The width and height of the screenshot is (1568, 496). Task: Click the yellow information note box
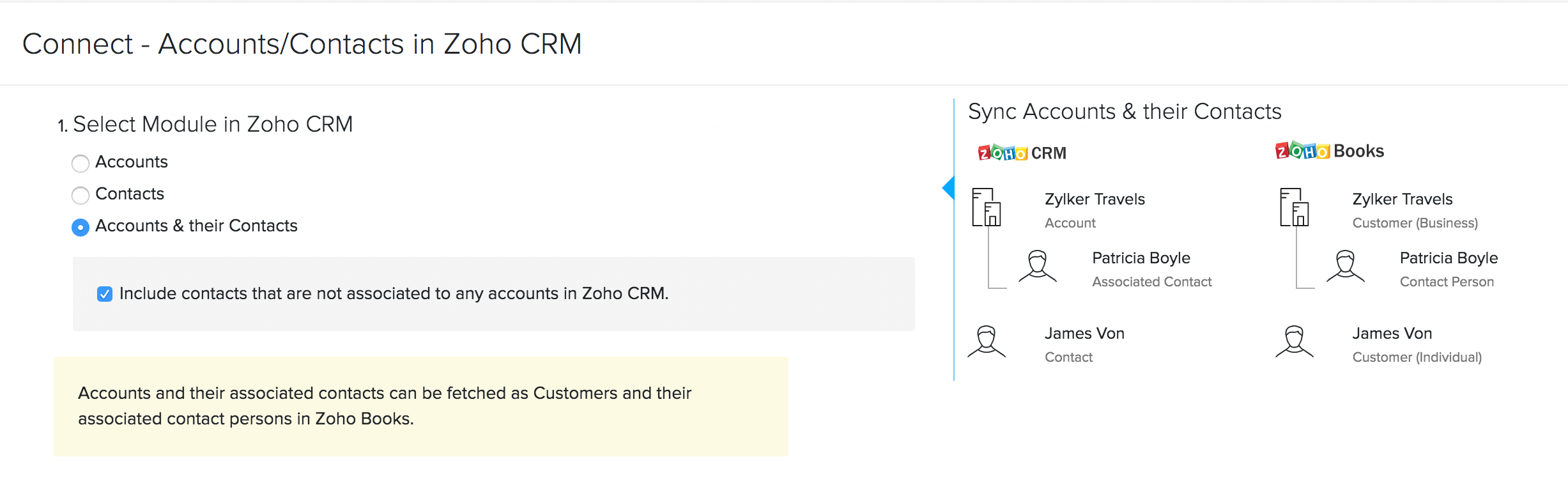point(420,407)
